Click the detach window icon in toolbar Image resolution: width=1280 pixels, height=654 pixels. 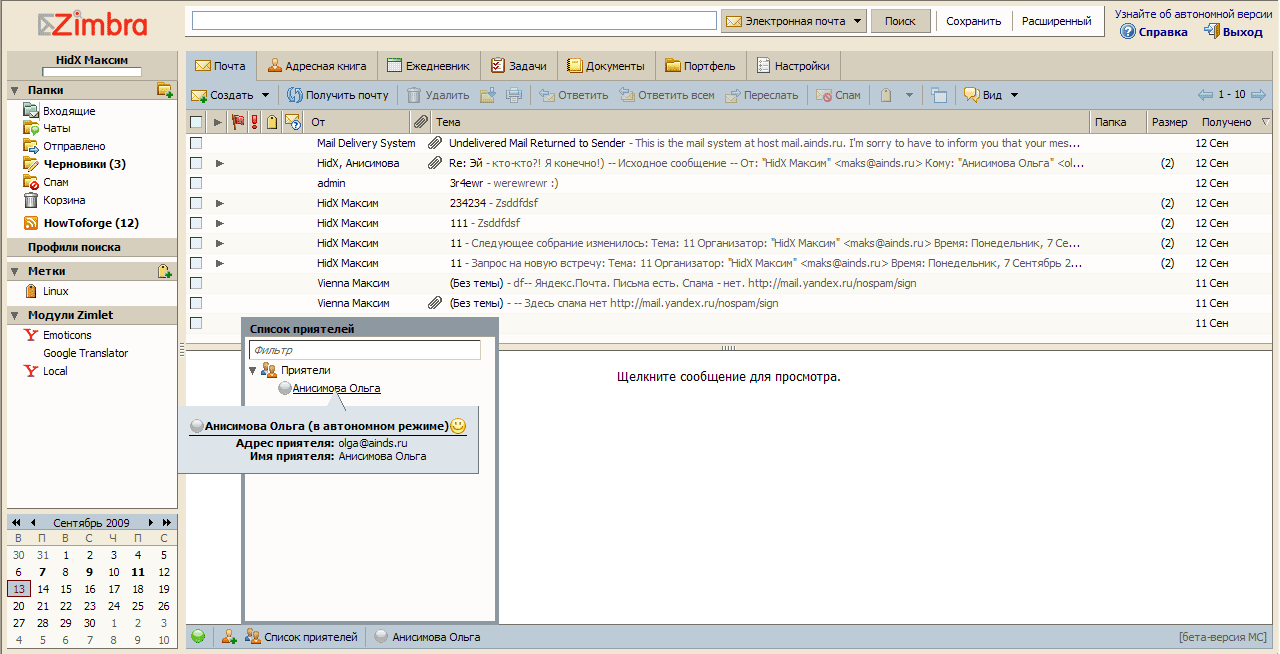click(x=938, y=95)
